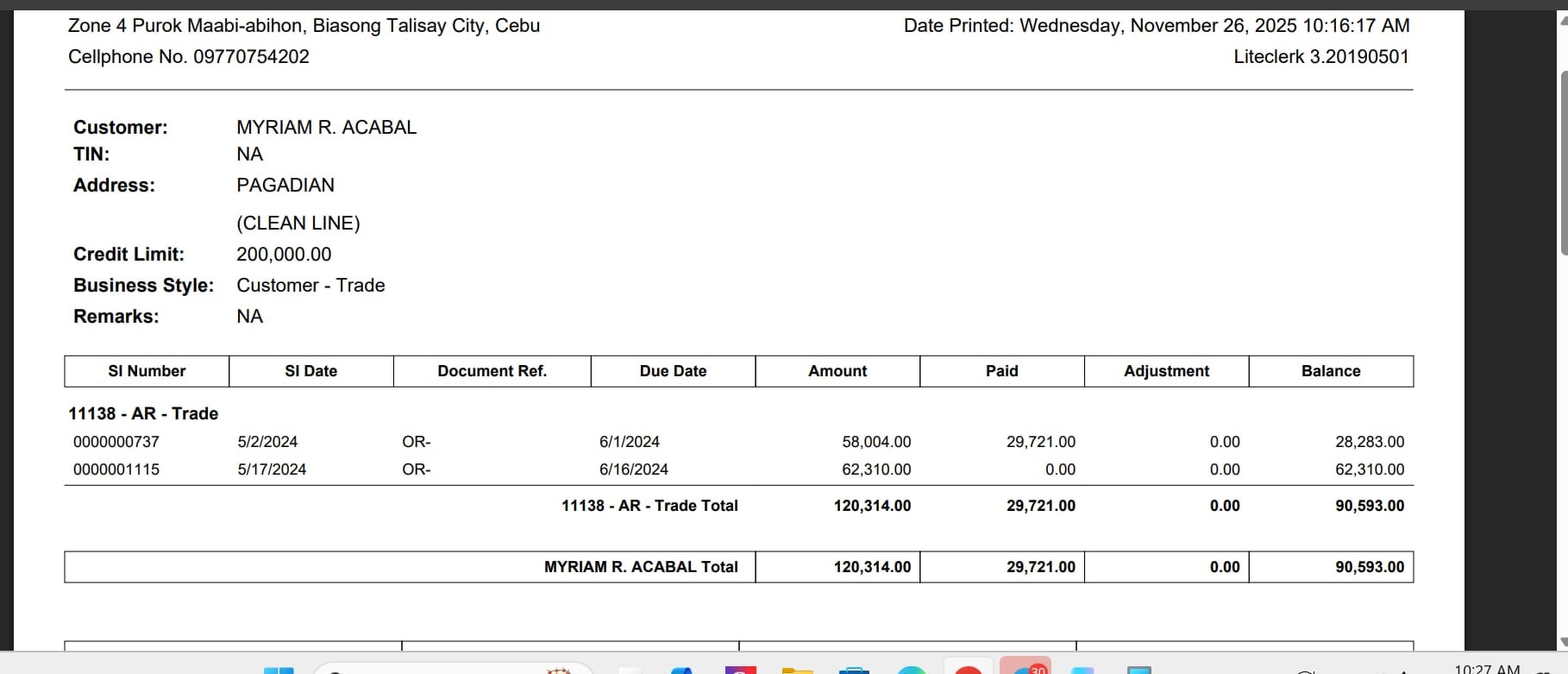Open File Explorer folder icon in taskbar
Image resolution: width=1568 pixels, height=674 pixels.
coord(797,670)
